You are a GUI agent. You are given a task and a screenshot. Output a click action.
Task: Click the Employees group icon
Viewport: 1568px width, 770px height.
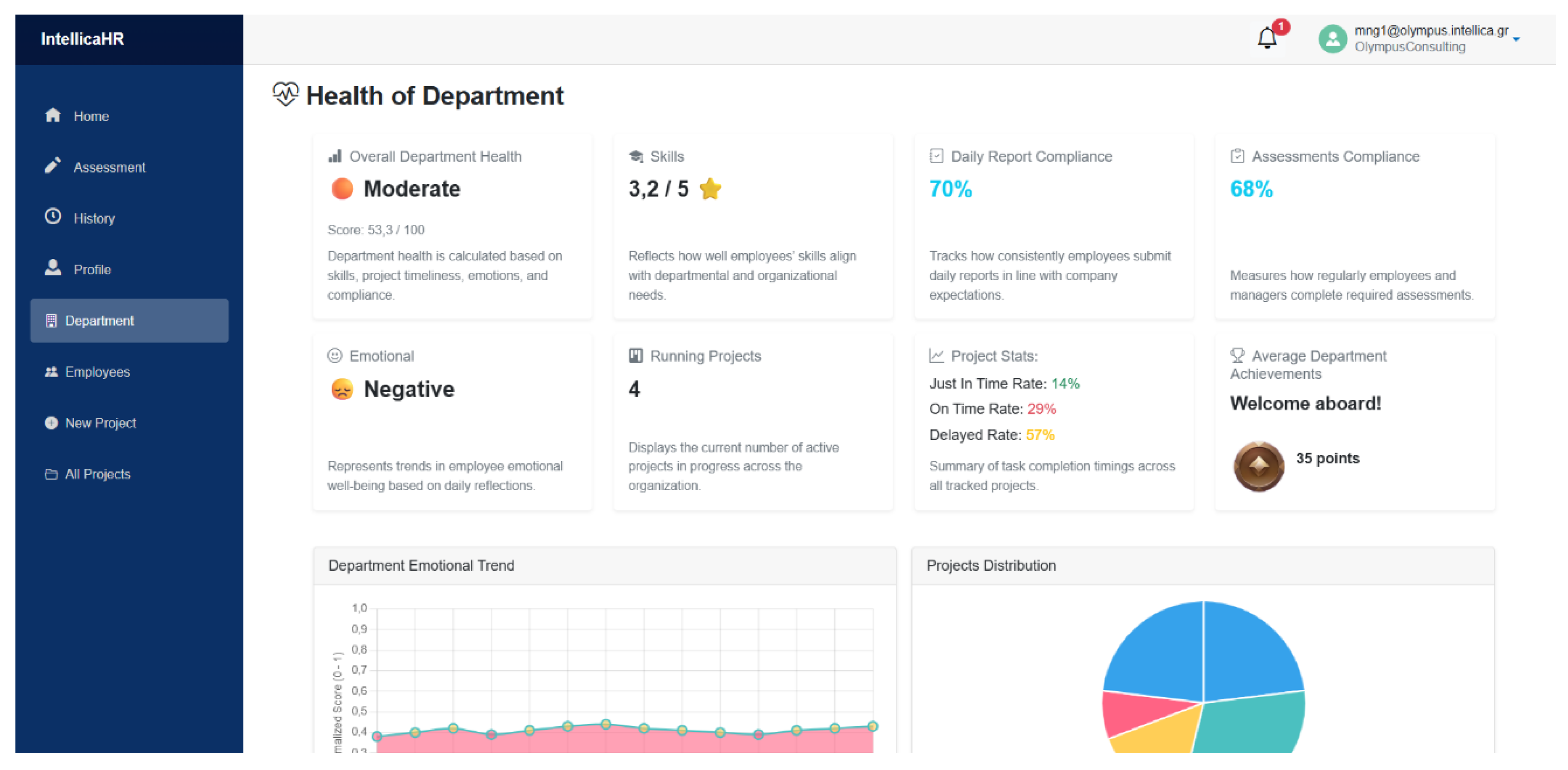tap(51, 372)
